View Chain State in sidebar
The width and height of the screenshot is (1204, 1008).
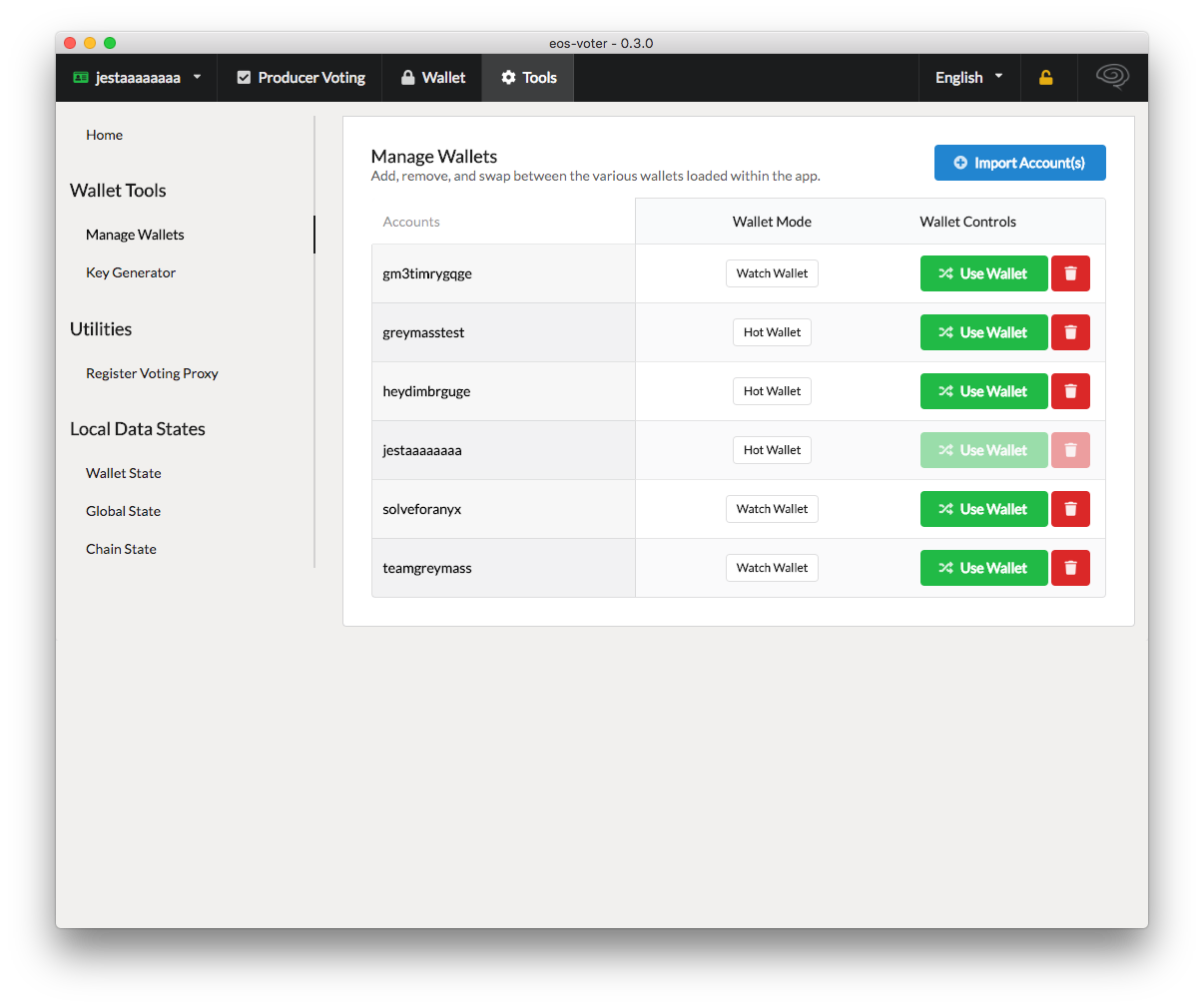pos(121,549)
